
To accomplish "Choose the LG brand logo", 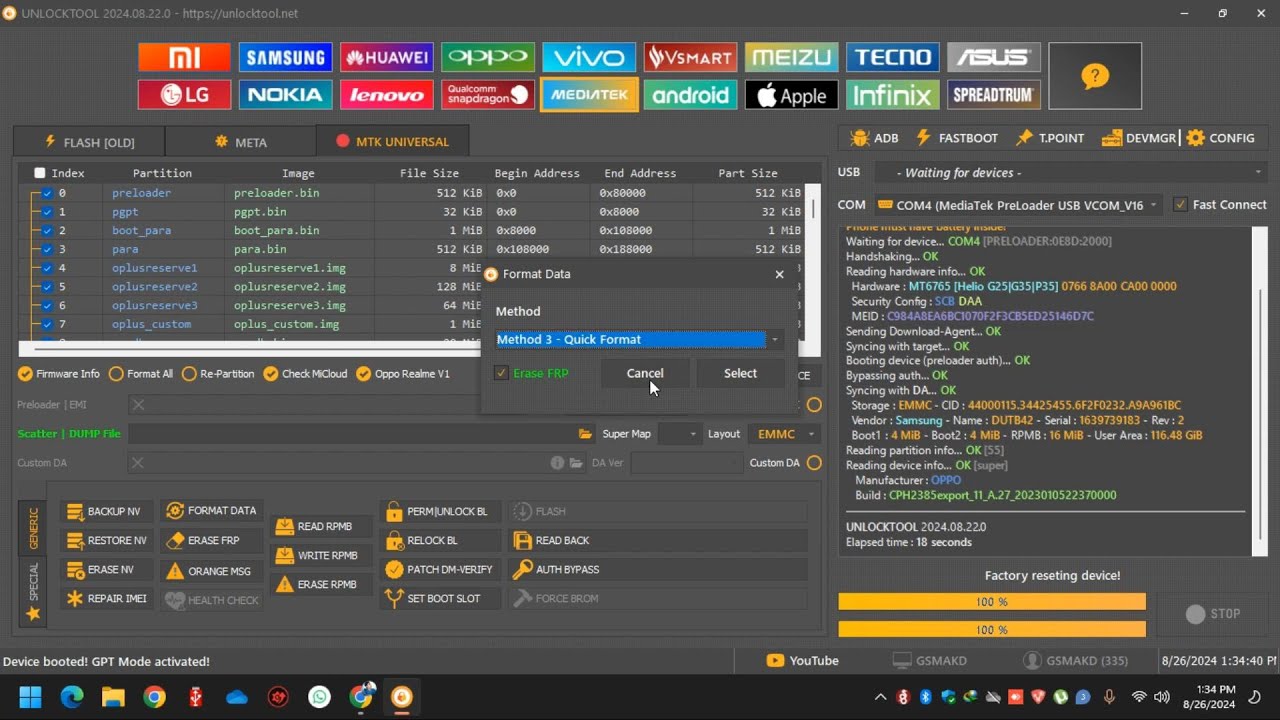I will point(184,95).
